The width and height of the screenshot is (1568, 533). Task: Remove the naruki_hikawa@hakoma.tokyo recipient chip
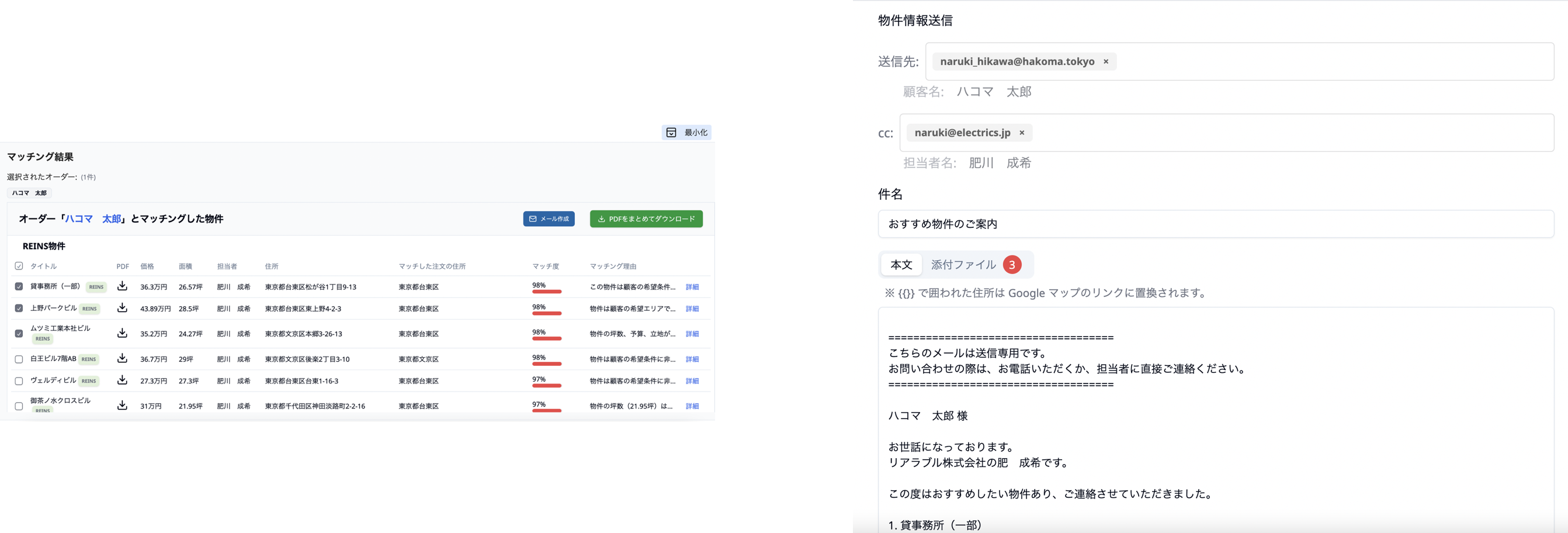1106,61
